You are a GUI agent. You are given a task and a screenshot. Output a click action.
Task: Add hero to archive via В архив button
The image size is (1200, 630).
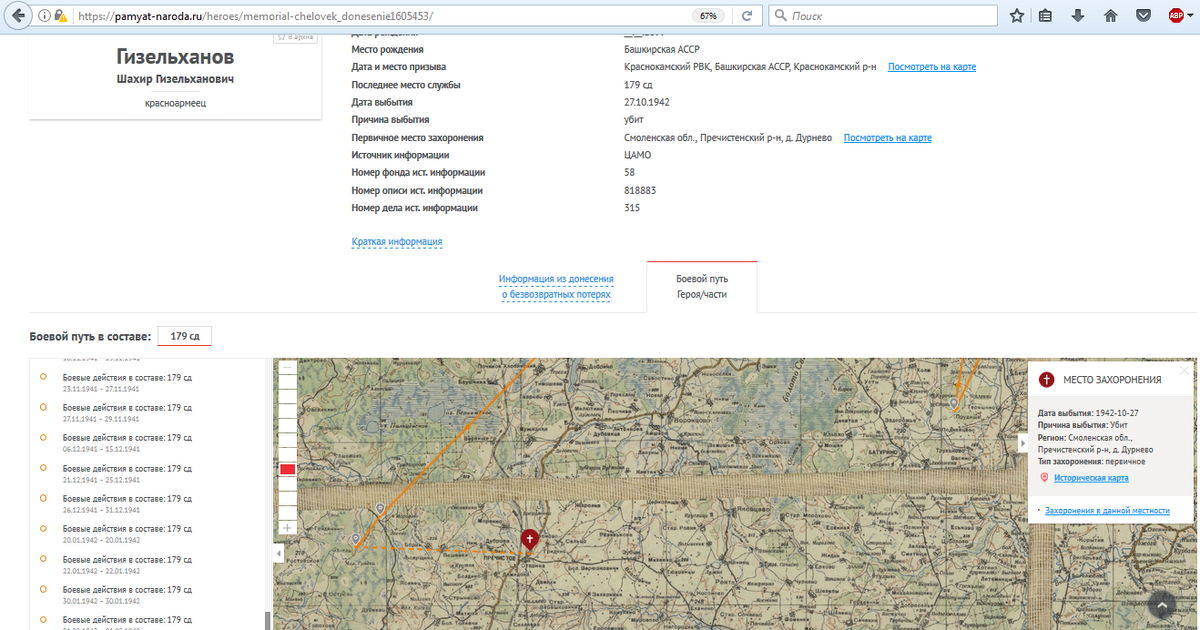(295, 37)
